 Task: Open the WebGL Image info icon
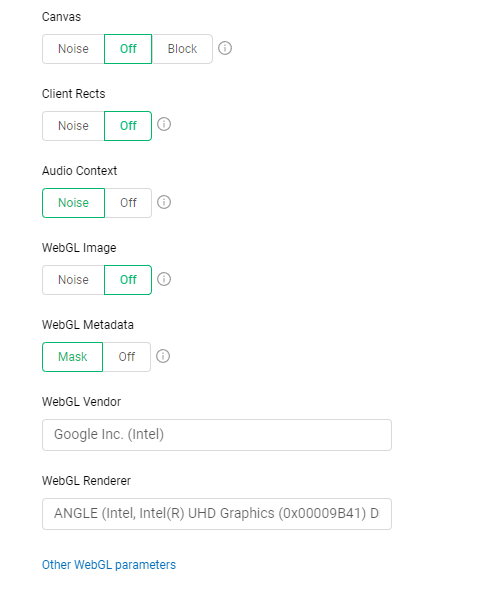164,279
